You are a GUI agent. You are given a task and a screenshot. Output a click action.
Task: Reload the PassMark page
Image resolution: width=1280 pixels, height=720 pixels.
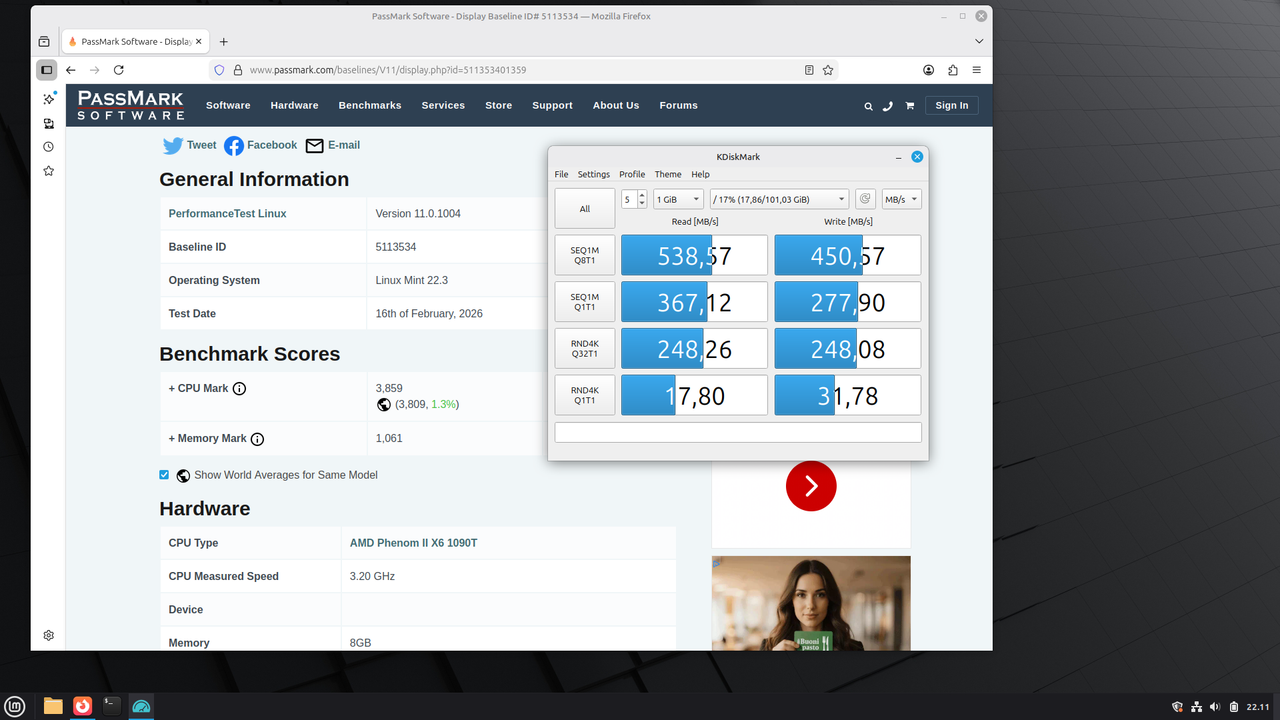click(x=118, y=70)
